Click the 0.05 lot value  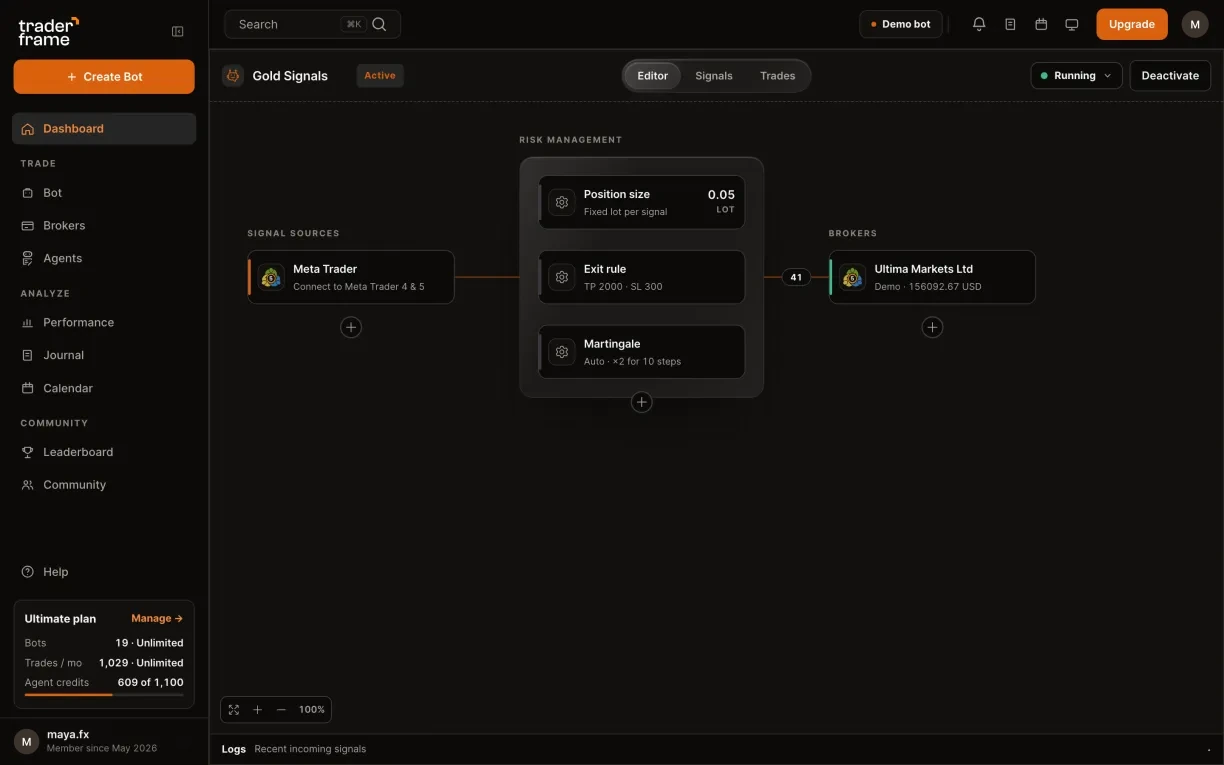[721, 195]
